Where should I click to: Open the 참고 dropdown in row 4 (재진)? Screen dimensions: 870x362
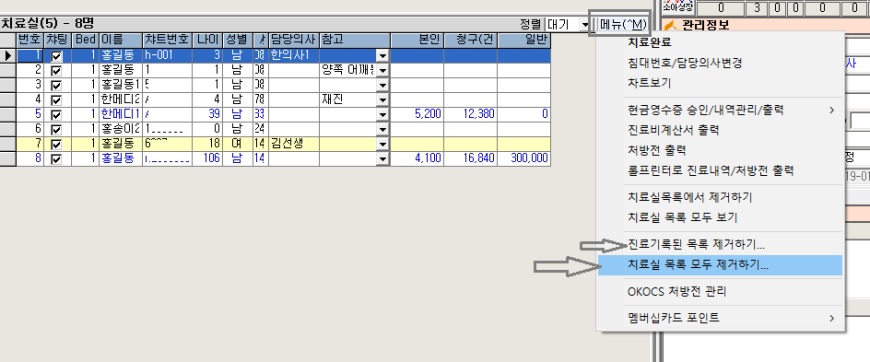pos(382,100)
